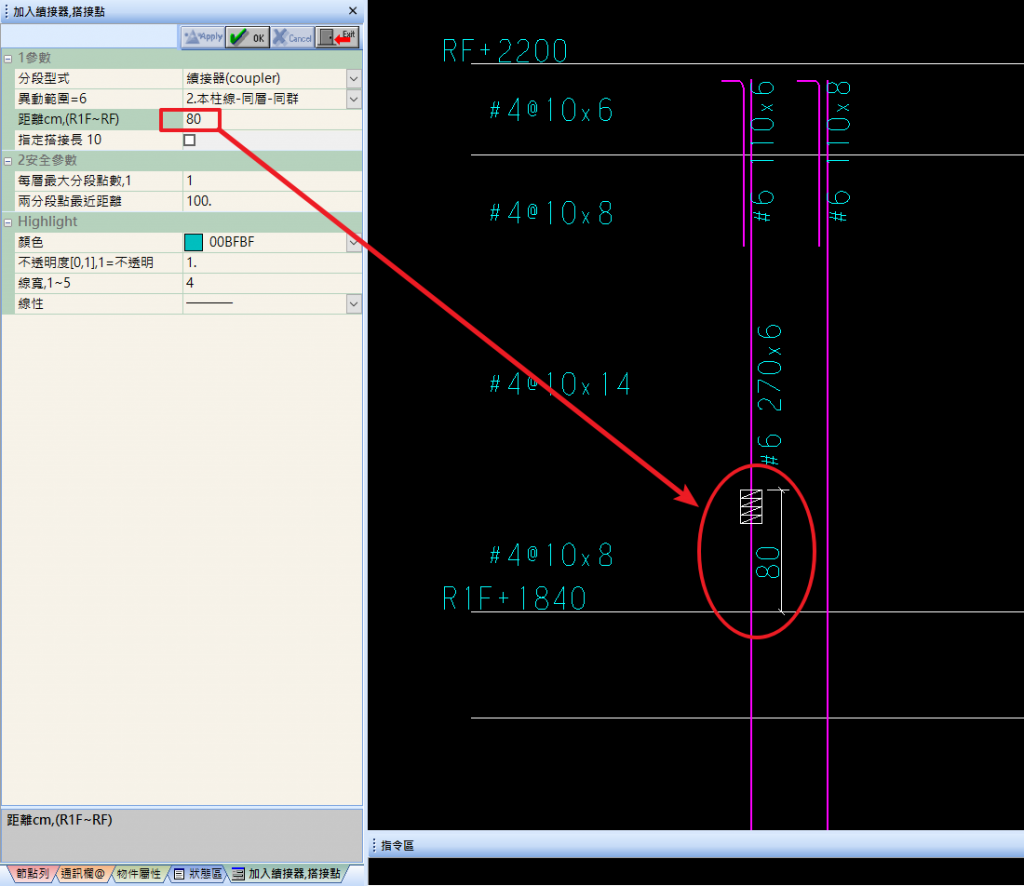Close the 加入續接器,搭接點 panel

tap(353, 11)
